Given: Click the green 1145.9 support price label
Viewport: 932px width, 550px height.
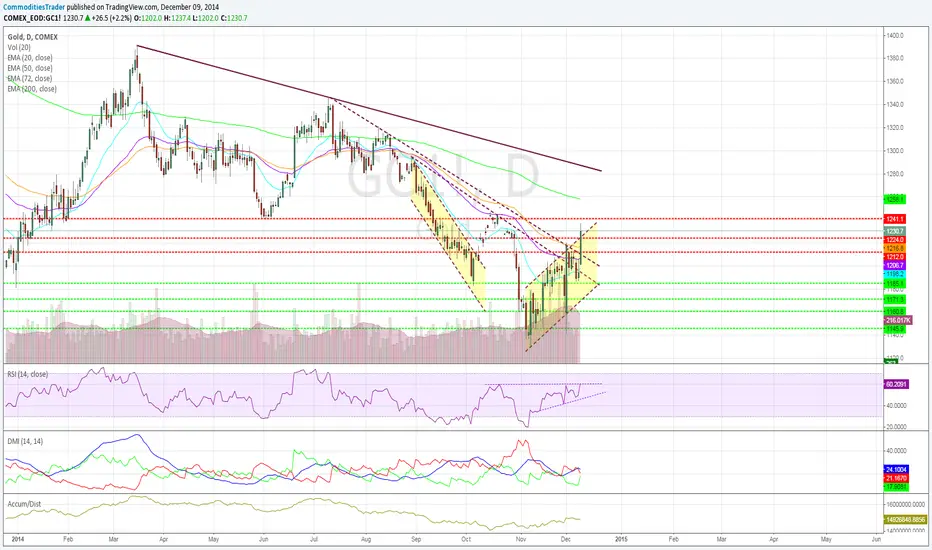Looking at the screenshot, I should (x=895, y=329).
